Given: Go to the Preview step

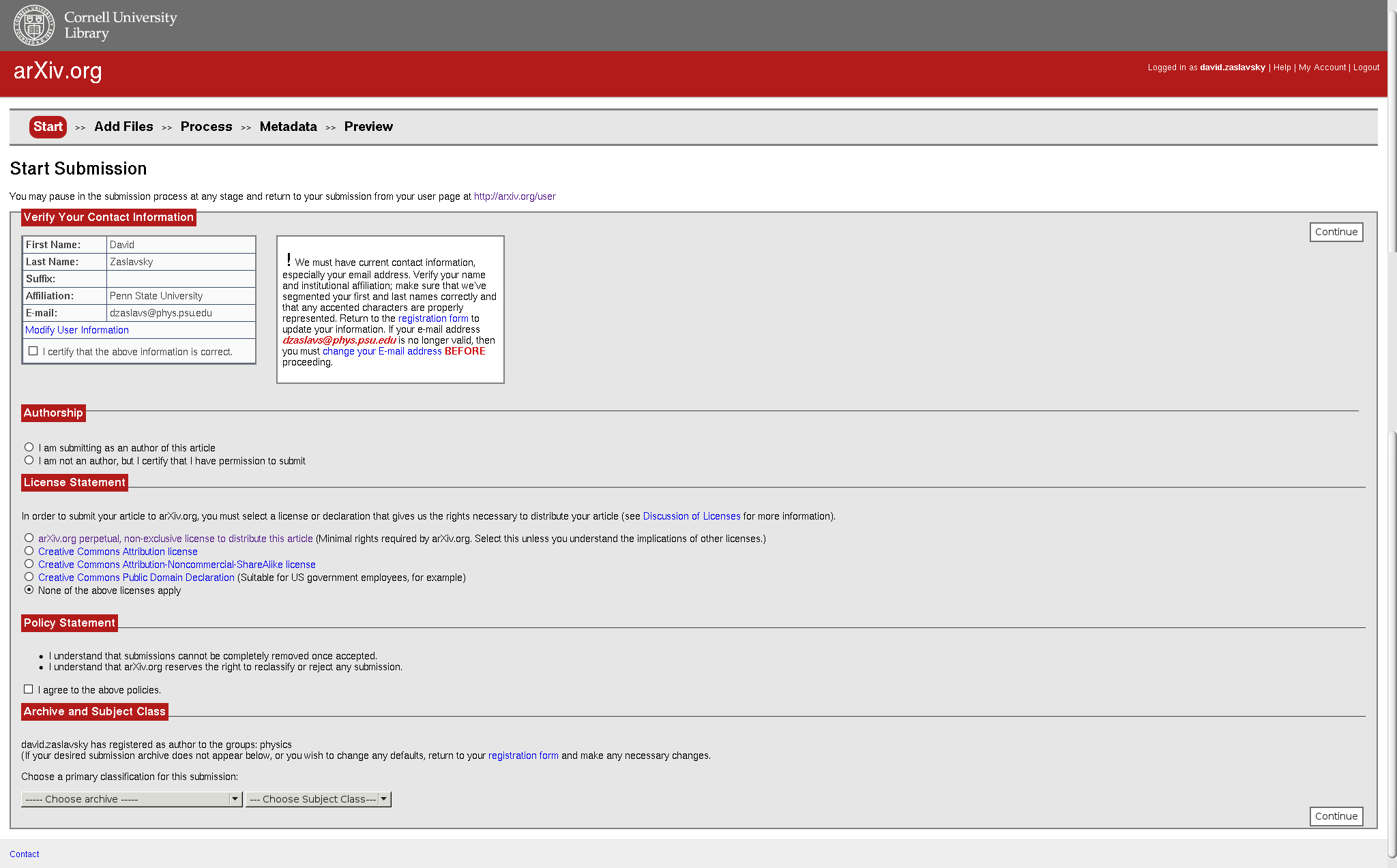Looking at the screenshot, I should click(x=368, y=127).
